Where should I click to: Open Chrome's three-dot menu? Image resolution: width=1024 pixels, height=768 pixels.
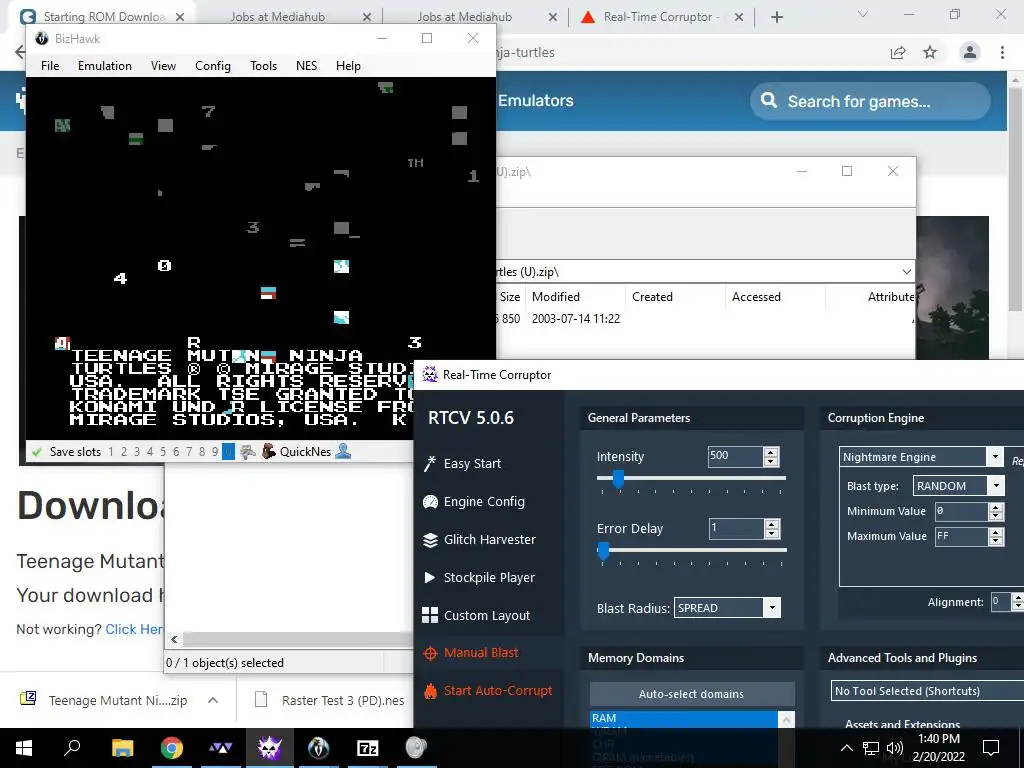pos(1002,52)
